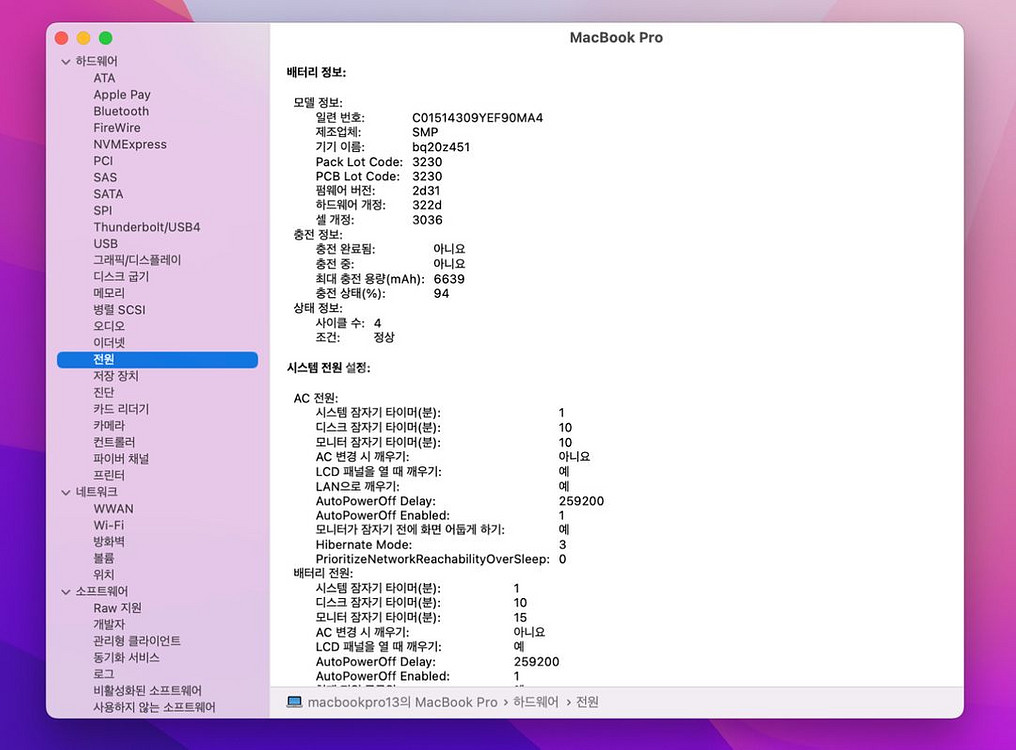
Task: Select 개발자 in sidebar
Action: click(x=109, y=624)
